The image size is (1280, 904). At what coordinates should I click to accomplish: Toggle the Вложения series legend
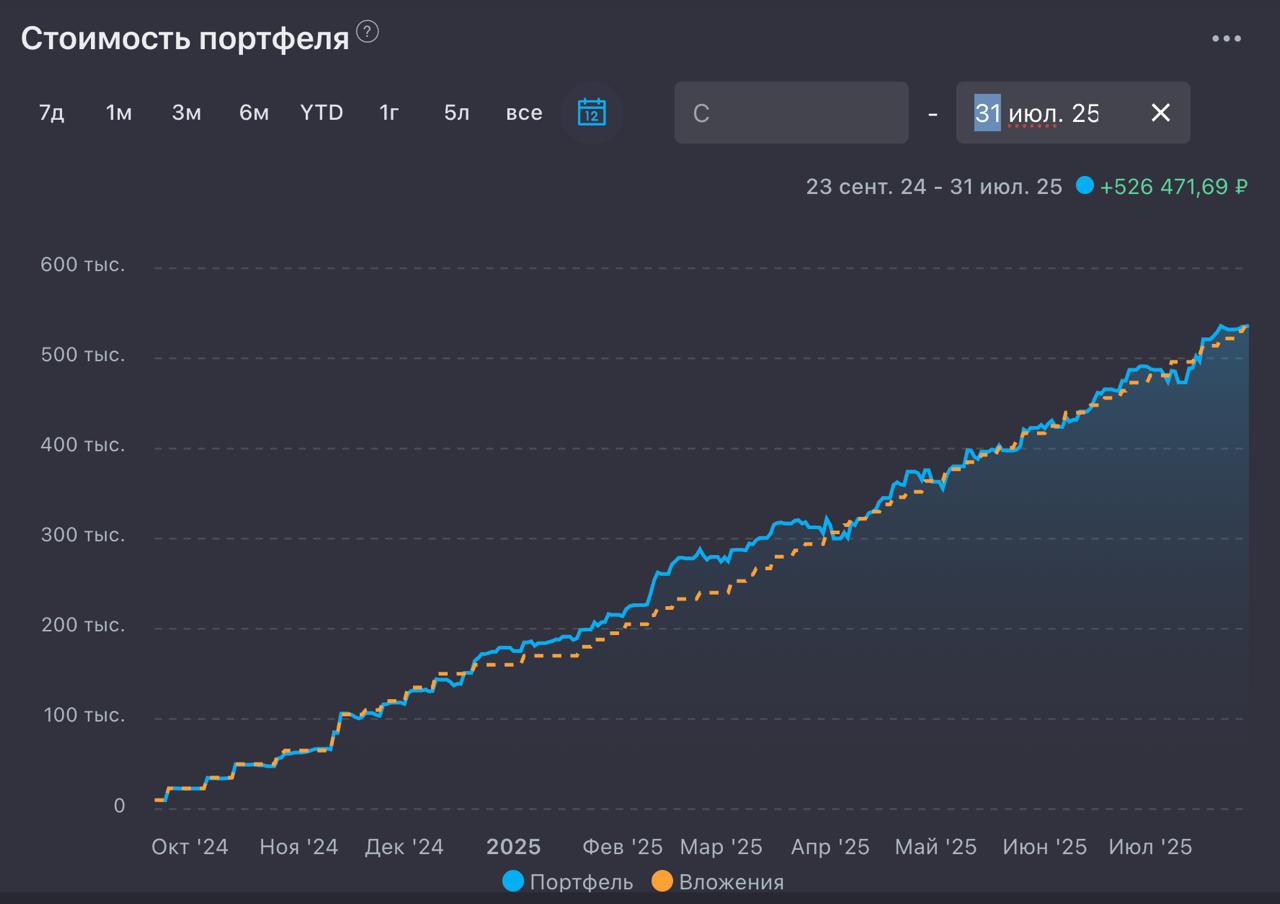(717, 881)
